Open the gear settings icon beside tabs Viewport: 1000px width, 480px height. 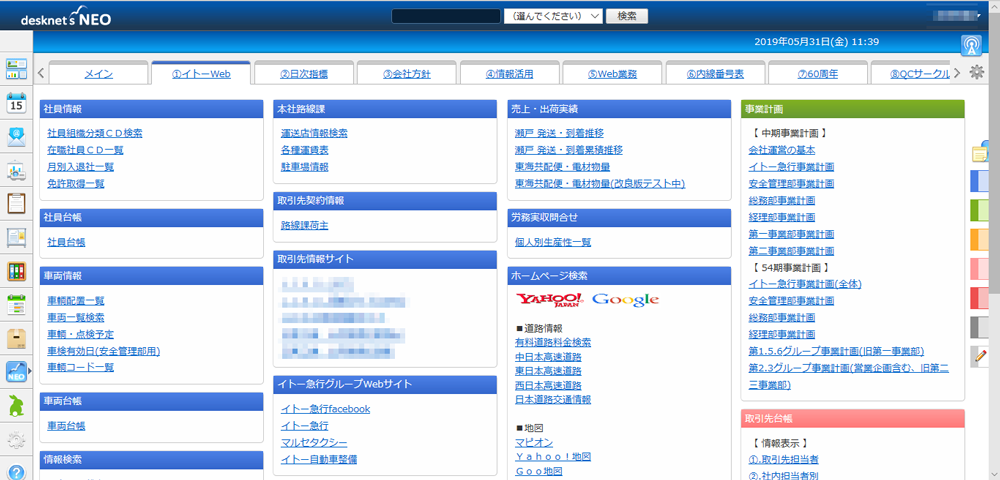click(x=977, y=72)
